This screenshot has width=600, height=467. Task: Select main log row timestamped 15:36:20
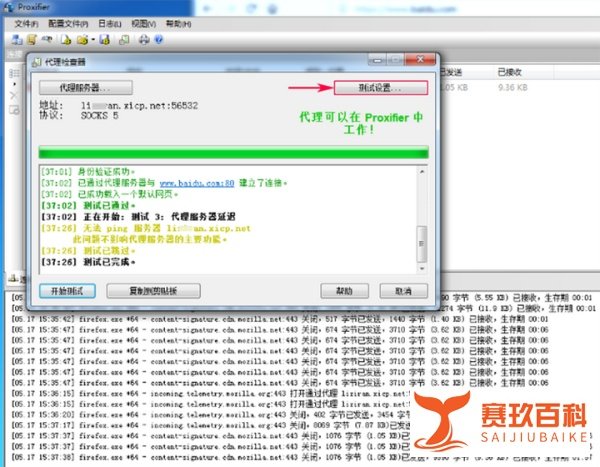[210, 415]
